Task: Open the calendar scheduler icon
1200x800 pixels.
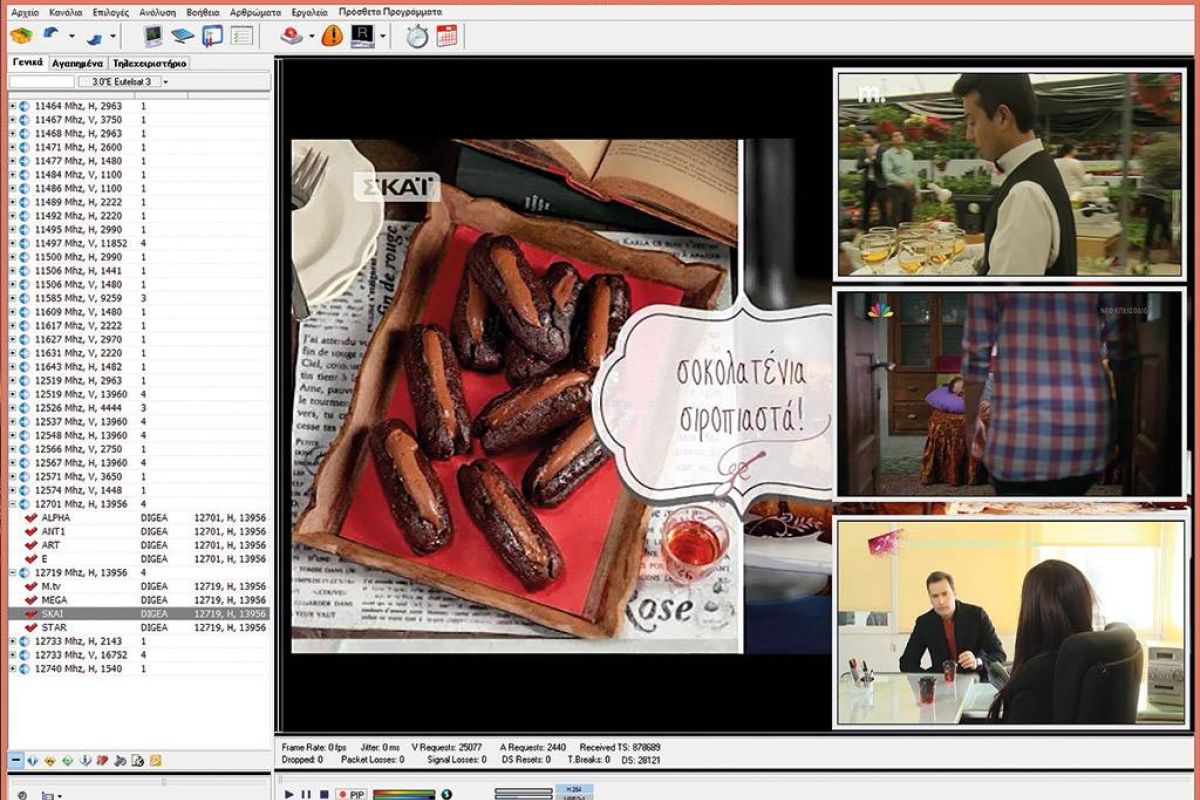Action: point(446,36)
